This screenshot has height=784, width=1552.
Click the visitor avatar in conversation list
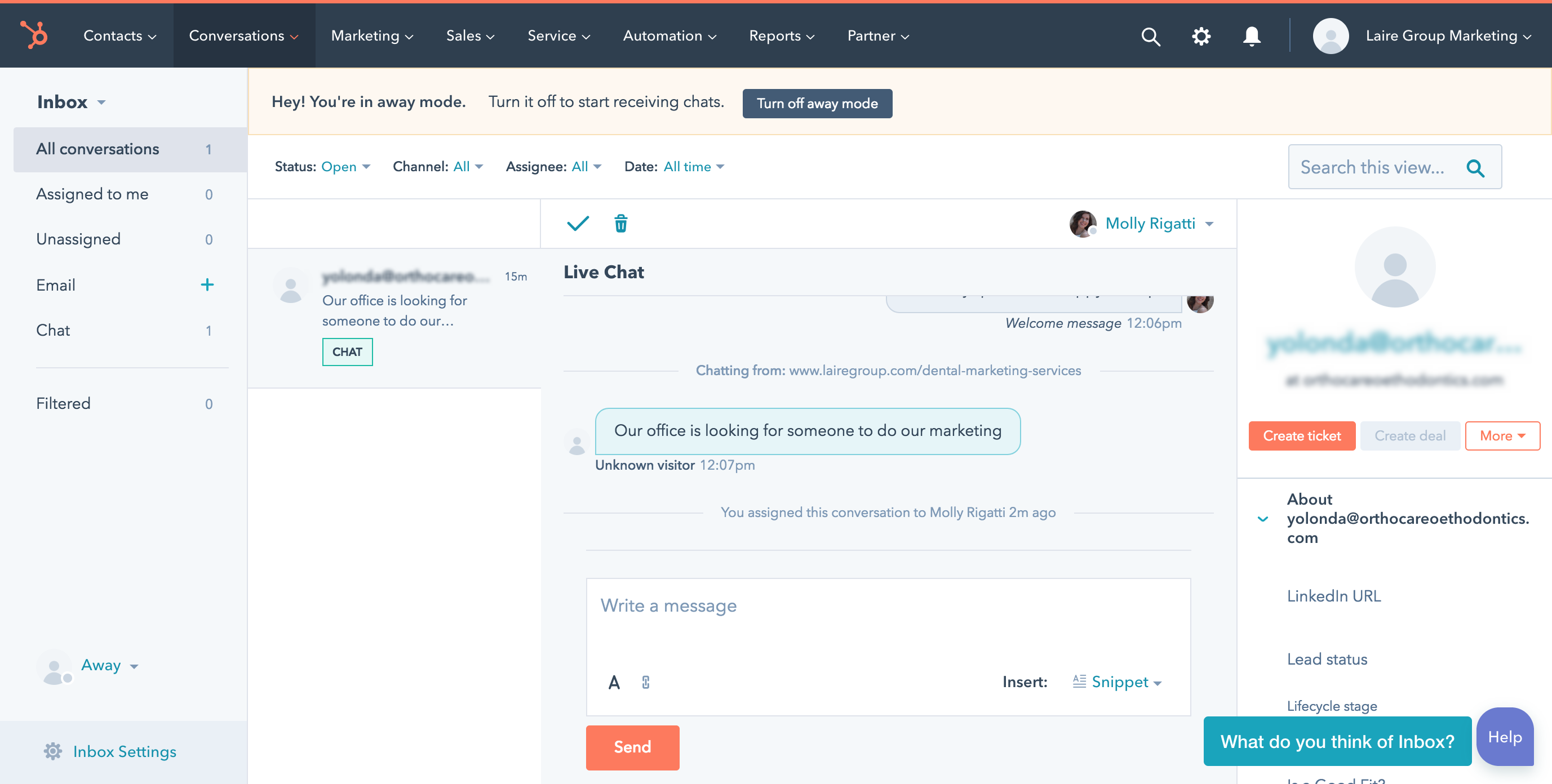tap(290, 286)
